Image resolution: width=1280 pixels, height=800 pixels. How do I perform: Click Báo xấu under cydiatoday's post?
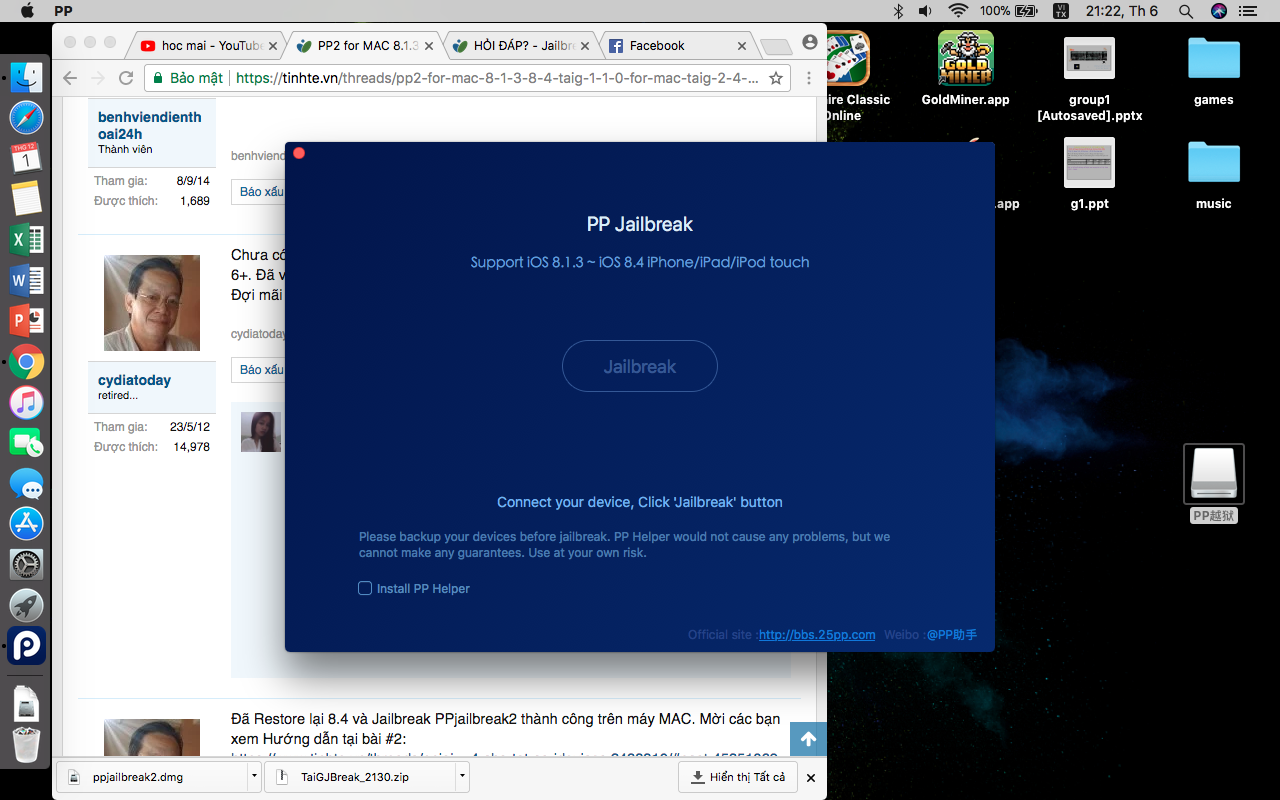[x=259, y=370]
